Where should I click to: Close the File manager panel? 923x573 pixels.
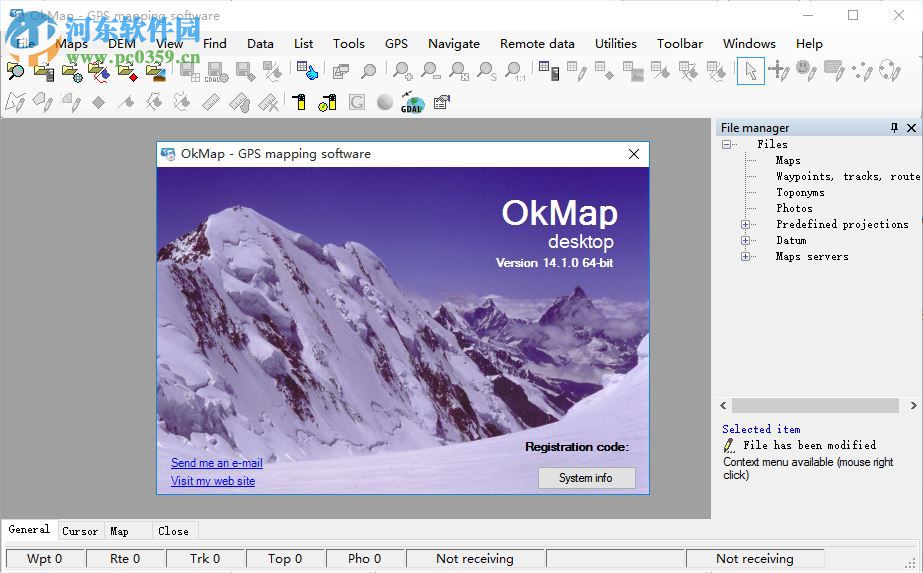tap(911, 128)
